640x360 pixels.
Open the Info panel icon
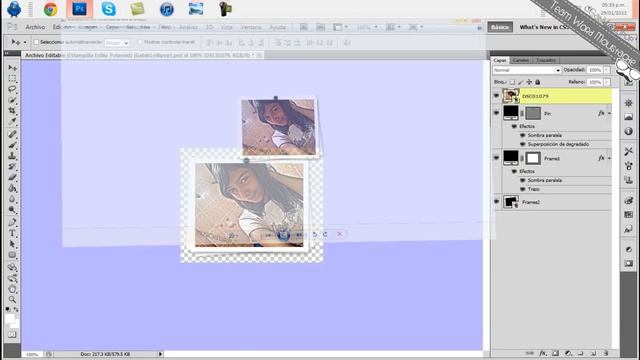coord(629,131)
